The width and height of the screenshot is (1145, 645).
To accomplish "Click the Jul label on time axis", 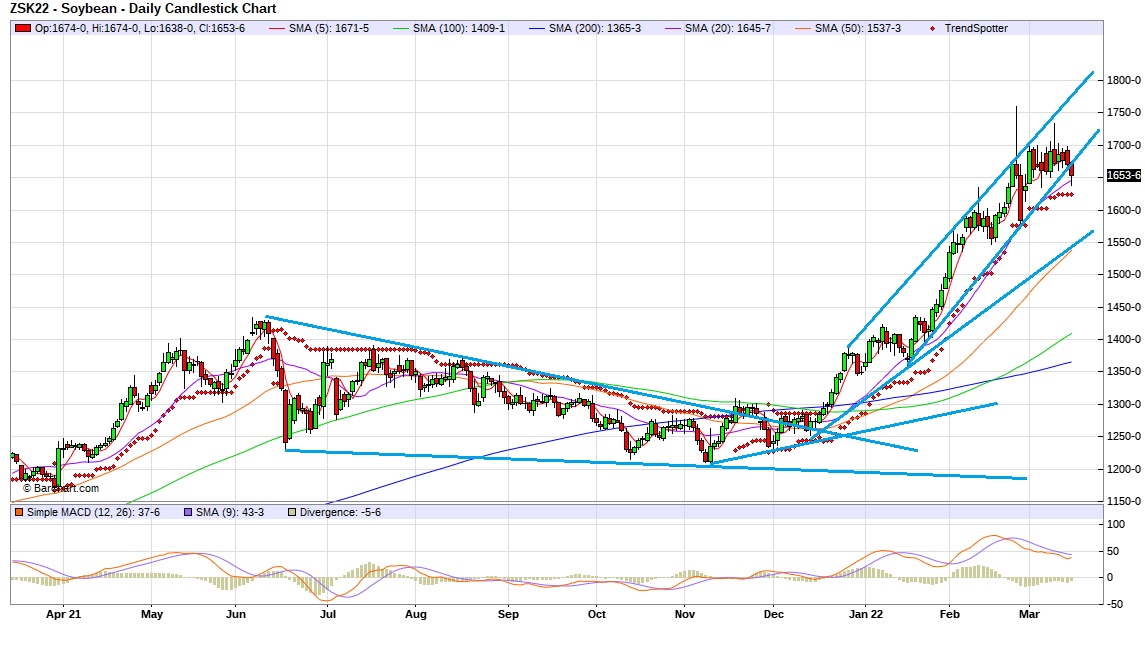I will click(x=326, y=615).
